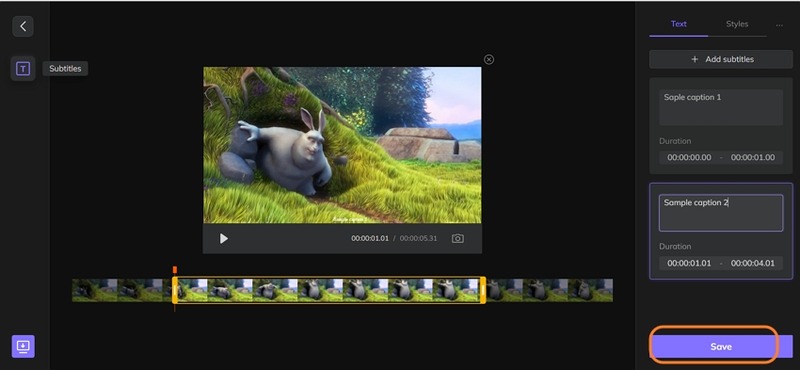Play the video preview
Screen dimensions: 800x370
pos(223,238)
